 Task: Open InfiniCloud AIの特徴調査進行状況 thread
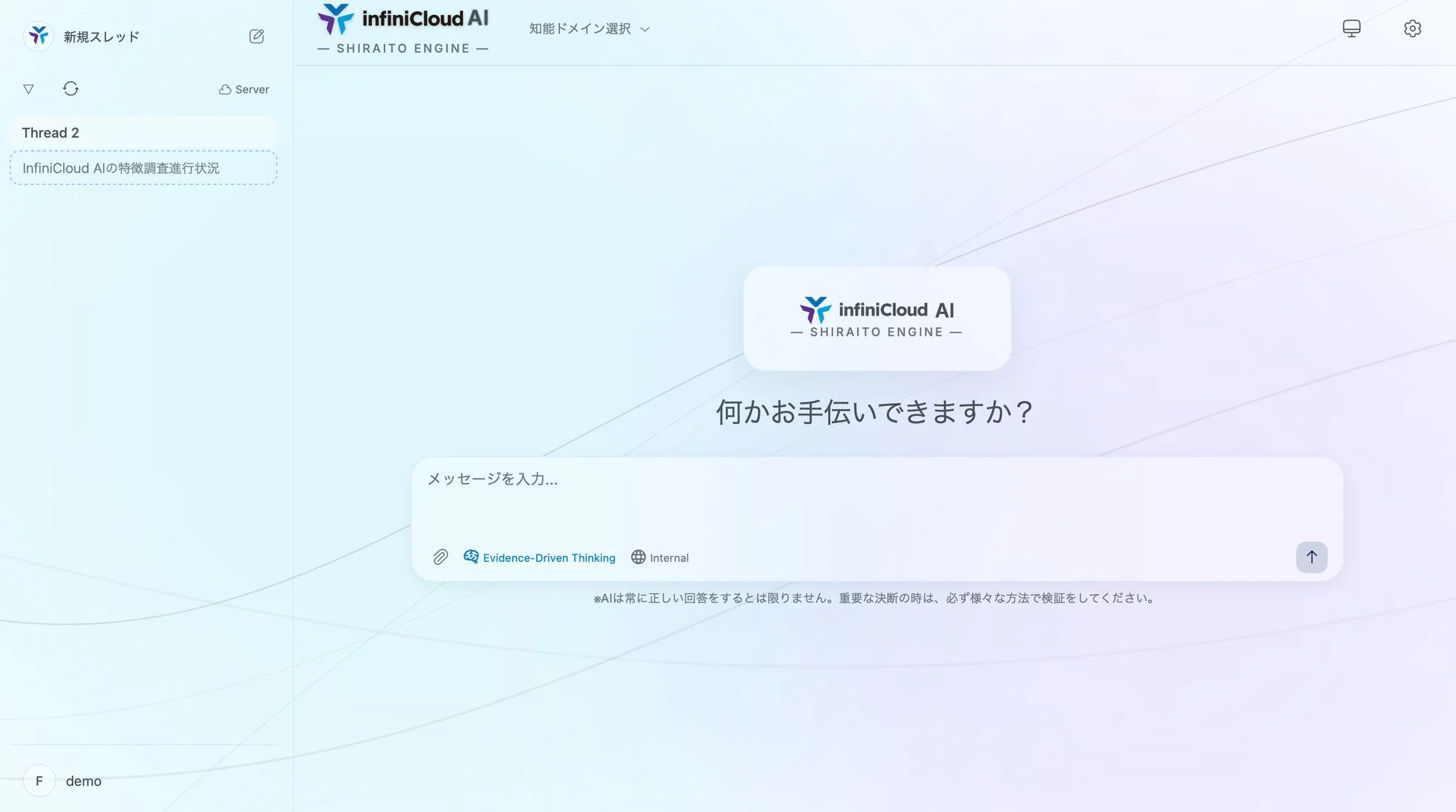pyautogui.click(x=143, y=168)
